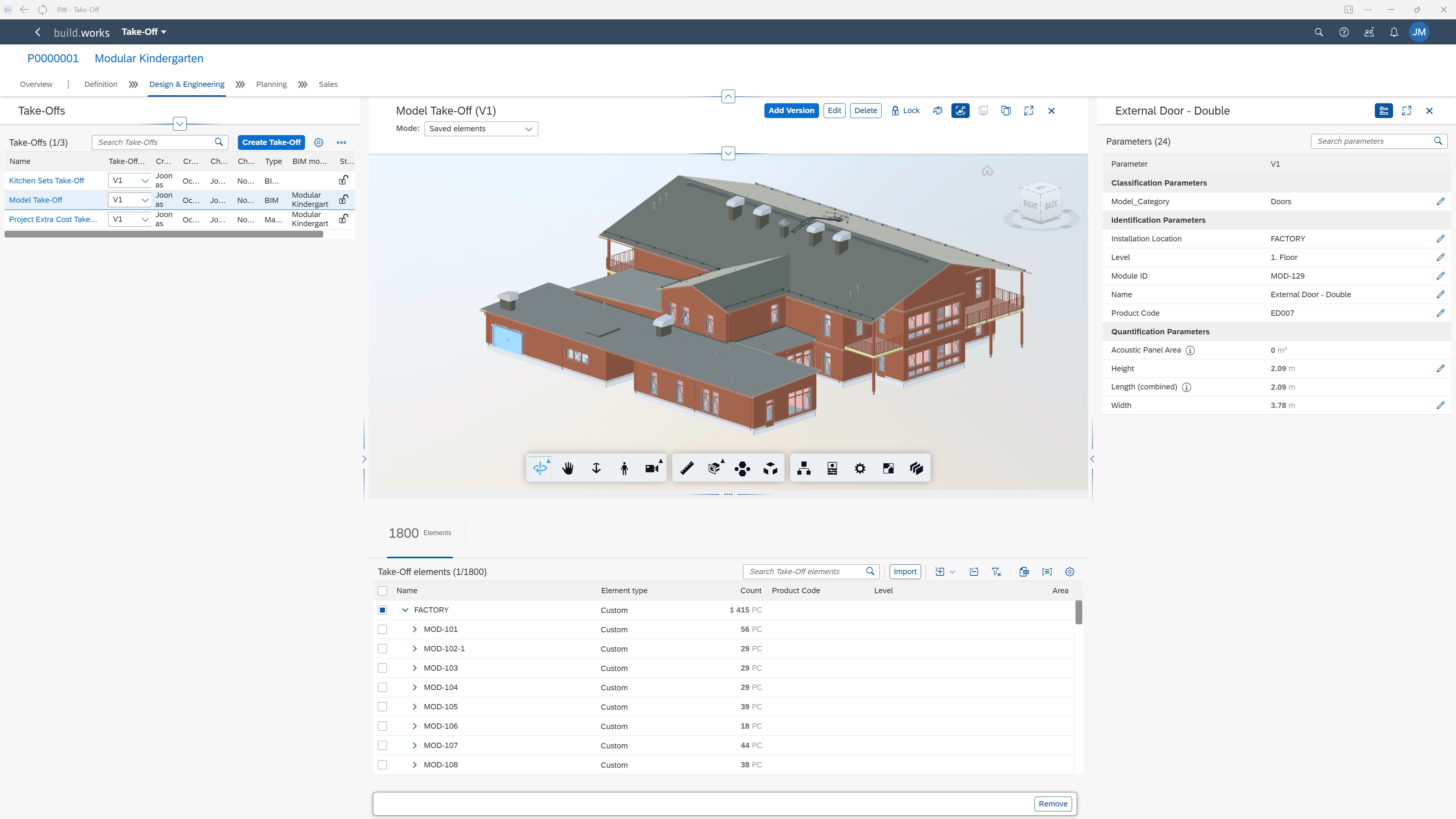This screenshot has height=819, width=1456.
Task: Click the viewer home view icon
Action: [987, 171]
